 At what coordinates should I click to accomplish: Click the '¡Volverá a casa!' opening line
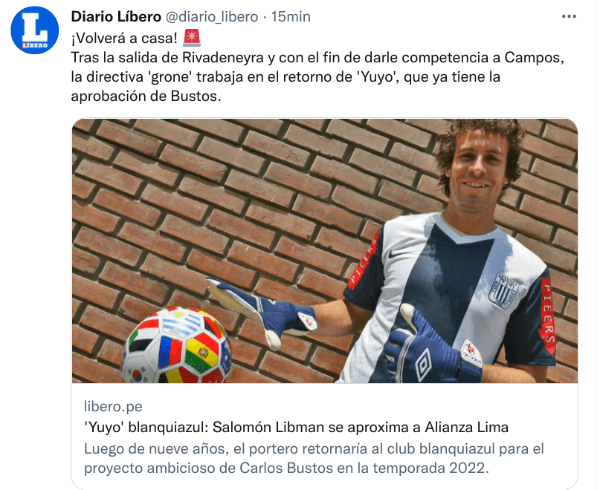(124, 38)
